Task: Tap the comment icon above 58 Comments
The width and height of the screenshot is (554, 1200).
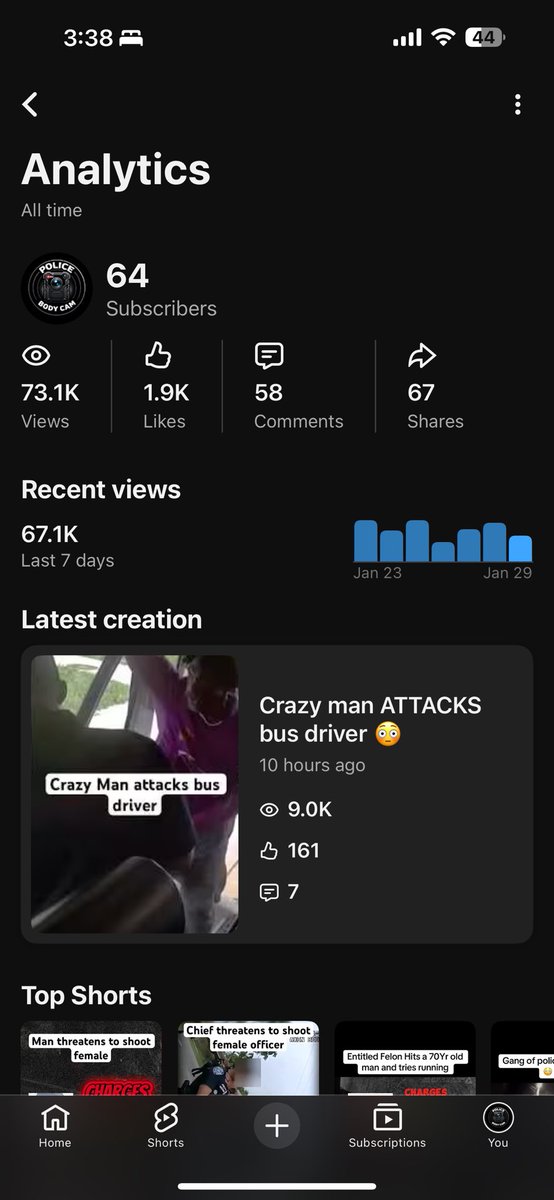Action: (269, 355)
